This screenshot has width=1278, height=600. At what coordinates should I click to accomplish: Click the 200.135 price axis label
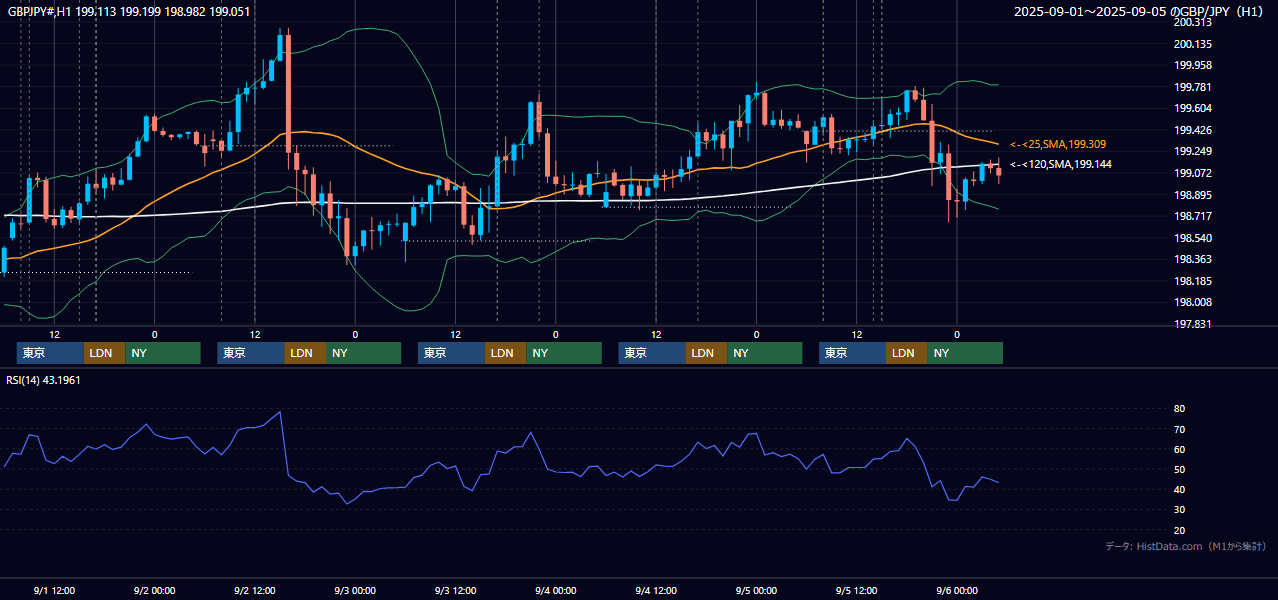coord(1193,44)
